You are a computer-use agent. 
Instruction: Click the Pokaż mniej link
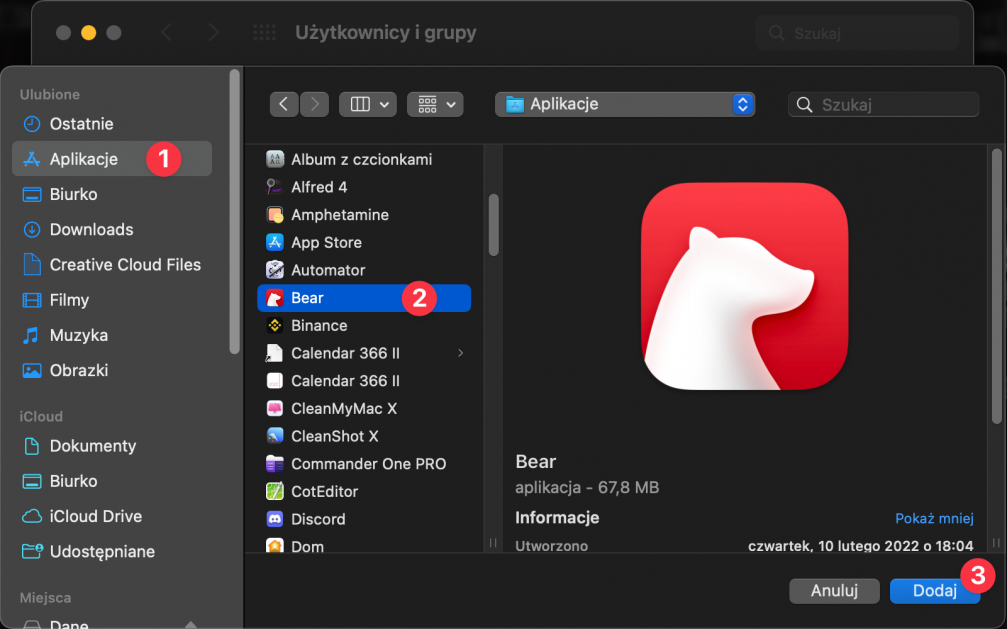coord(934,518)
